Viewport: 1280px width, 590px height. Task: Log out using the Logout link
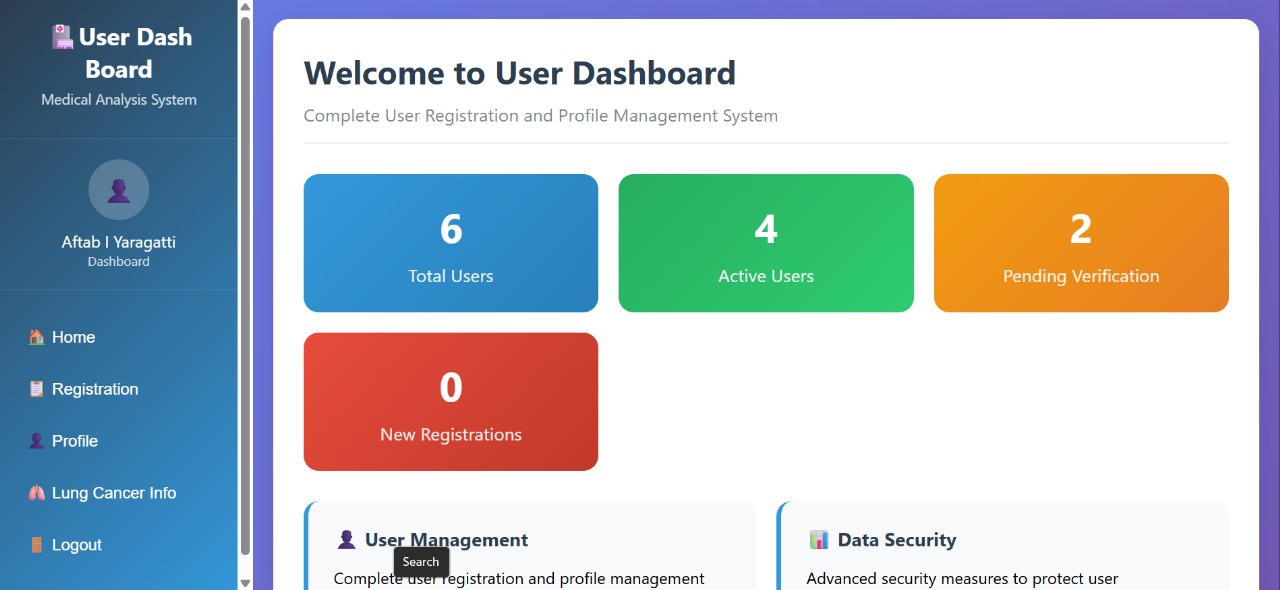pos(77,545)
